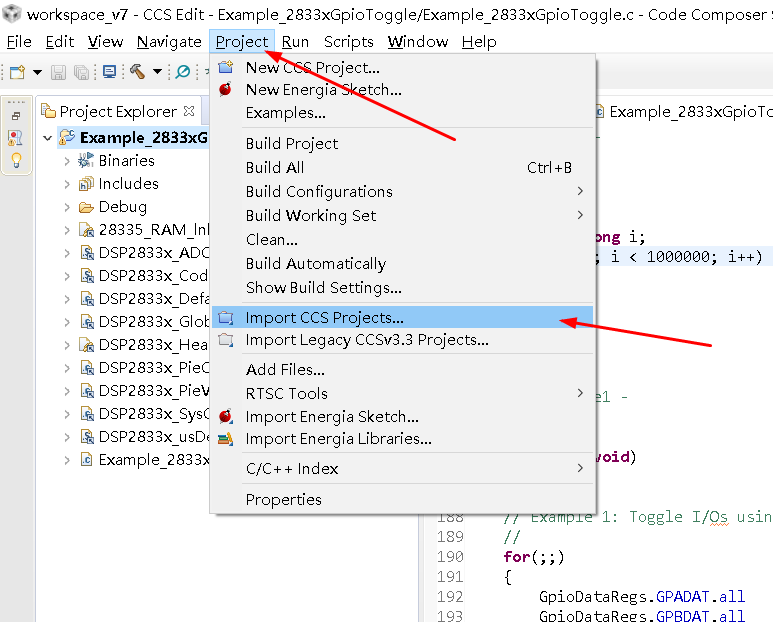
Task: Click the restore view icon in left sidebar
Action: [x=16, y=116]
